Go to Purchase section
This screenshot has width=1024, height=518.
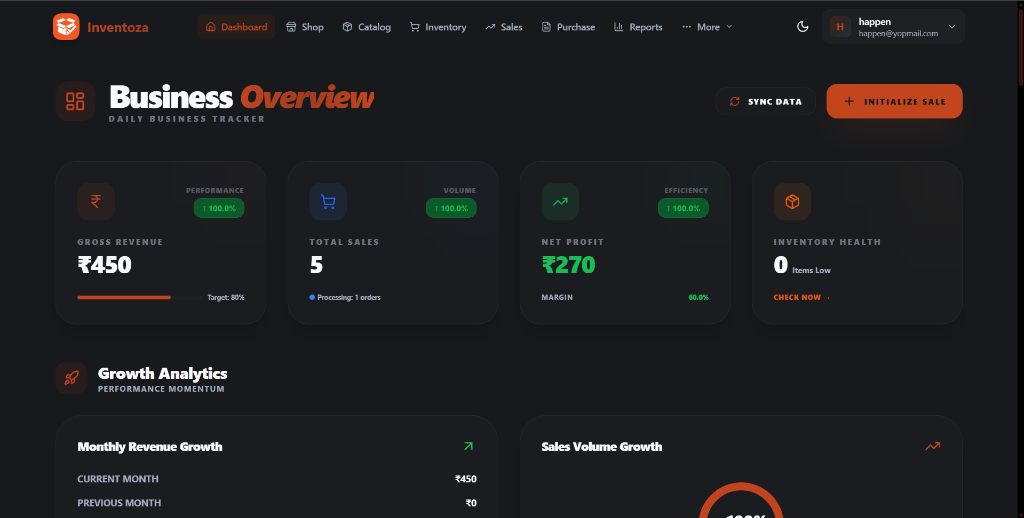(568, 27)
